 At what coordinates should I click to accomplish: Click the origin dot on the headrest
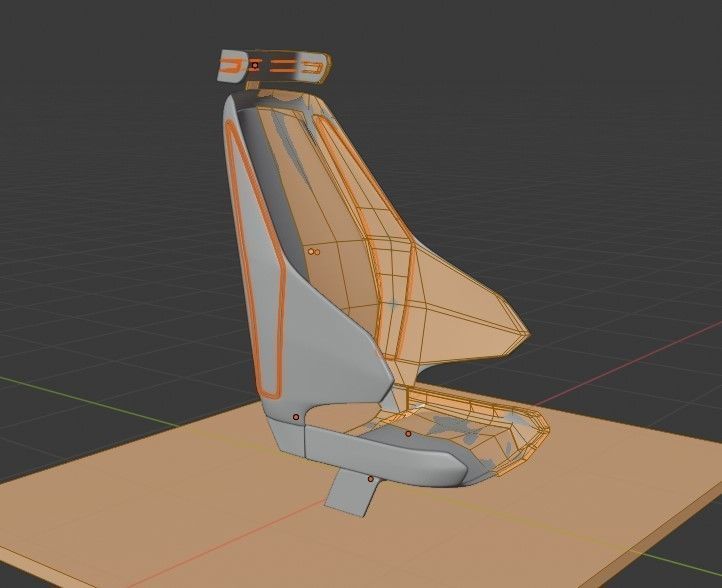point(255,65)
